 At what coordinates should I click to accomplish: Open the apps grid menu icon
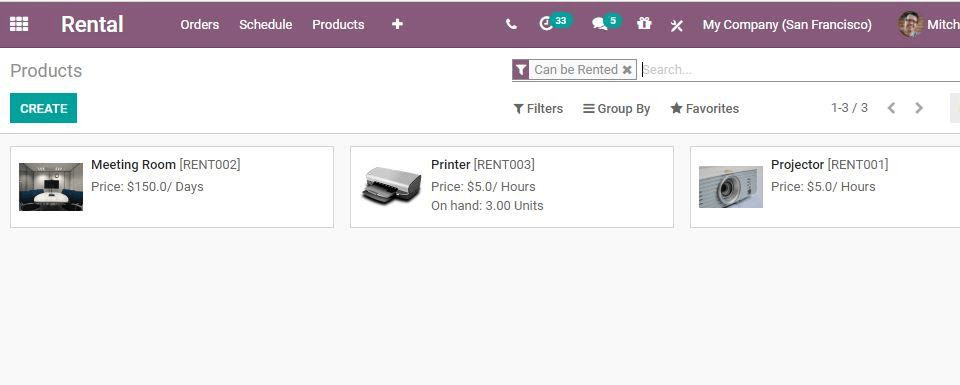(19, 24)
